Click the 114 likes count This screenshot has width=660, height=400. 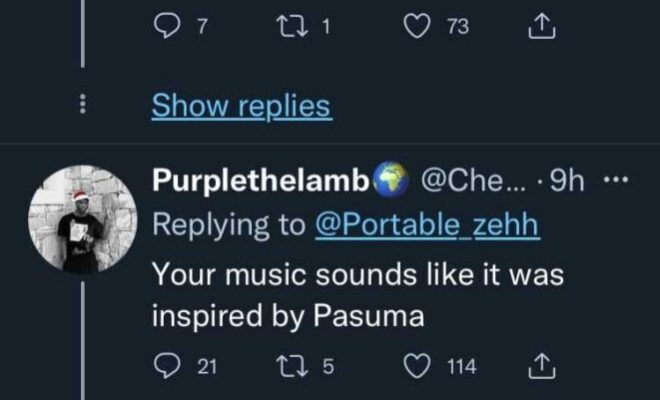pyautogui.click(x=461, y=367)
